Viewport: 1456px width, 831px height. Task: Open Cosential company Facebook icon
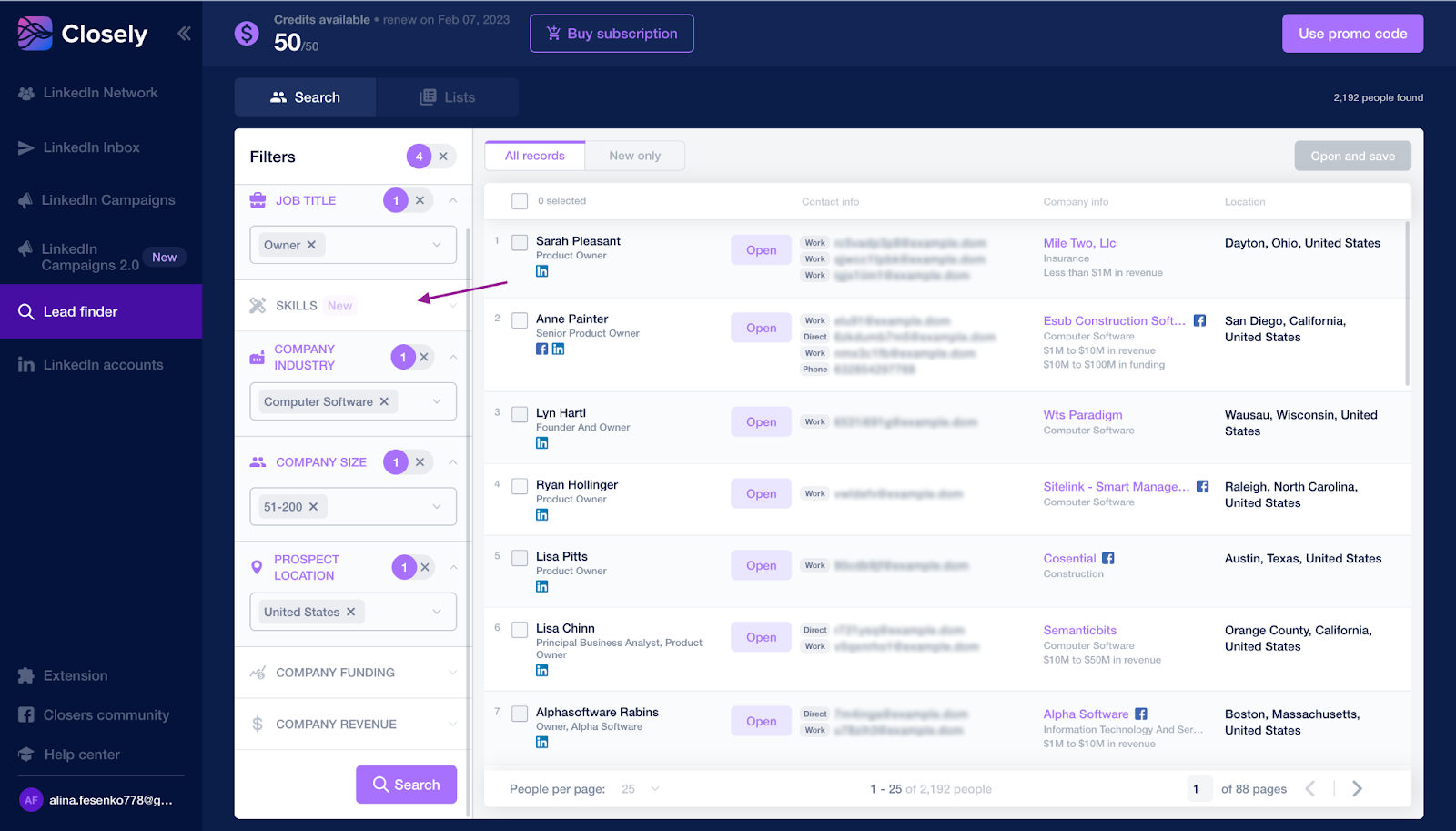[x=1108, y=559]
